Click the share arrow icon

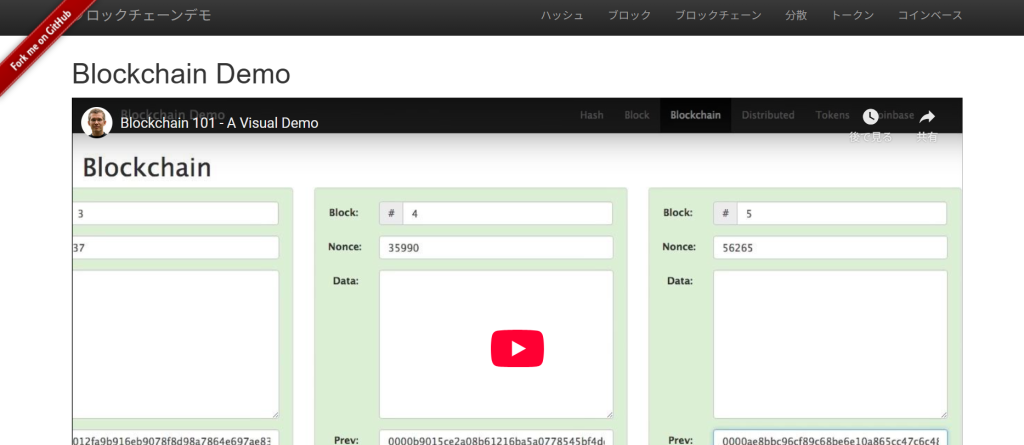coord(927,117)
